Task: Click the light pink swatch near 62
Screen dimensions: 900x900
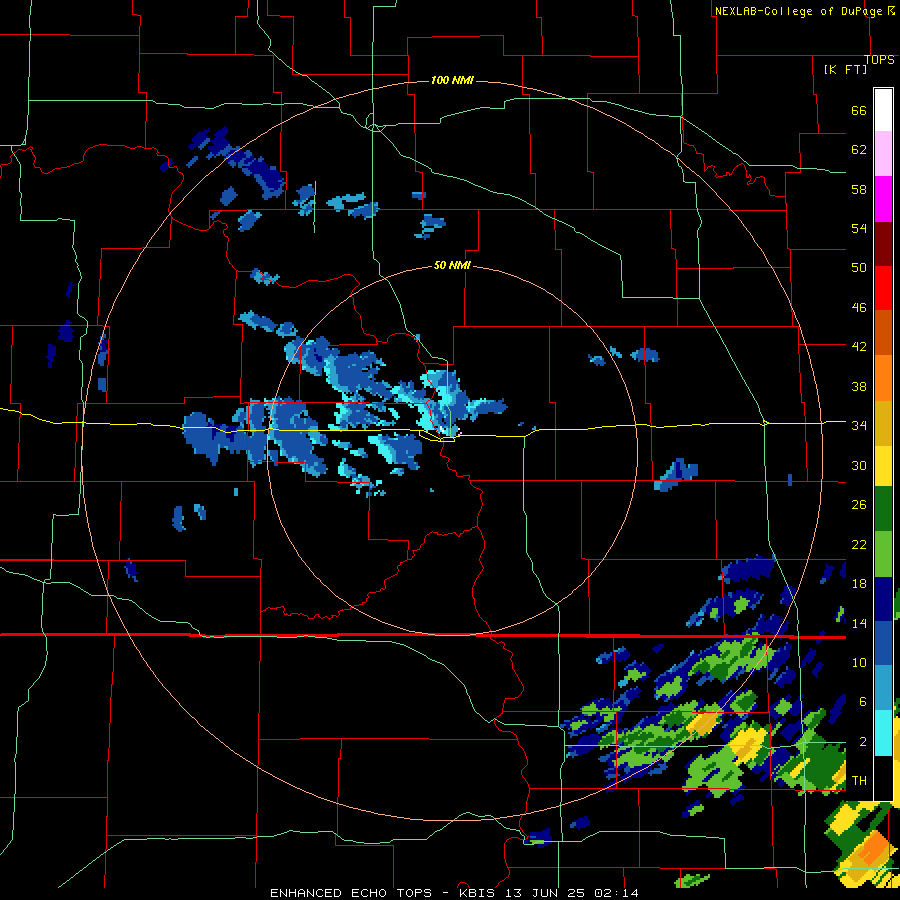Action: tap(883, 153)
